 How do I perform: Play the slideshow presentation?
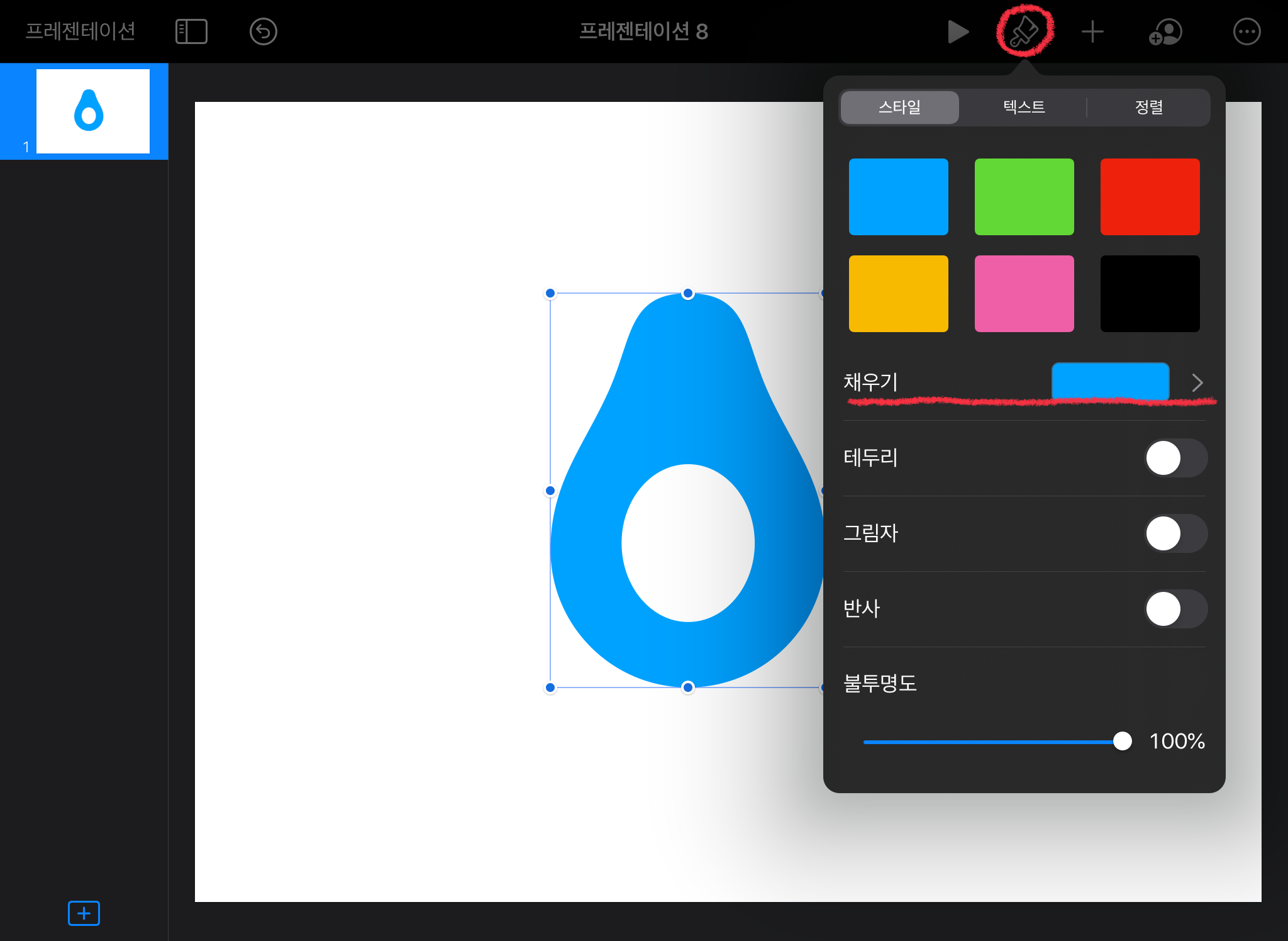pyautogui.click(x=957, y=31)
